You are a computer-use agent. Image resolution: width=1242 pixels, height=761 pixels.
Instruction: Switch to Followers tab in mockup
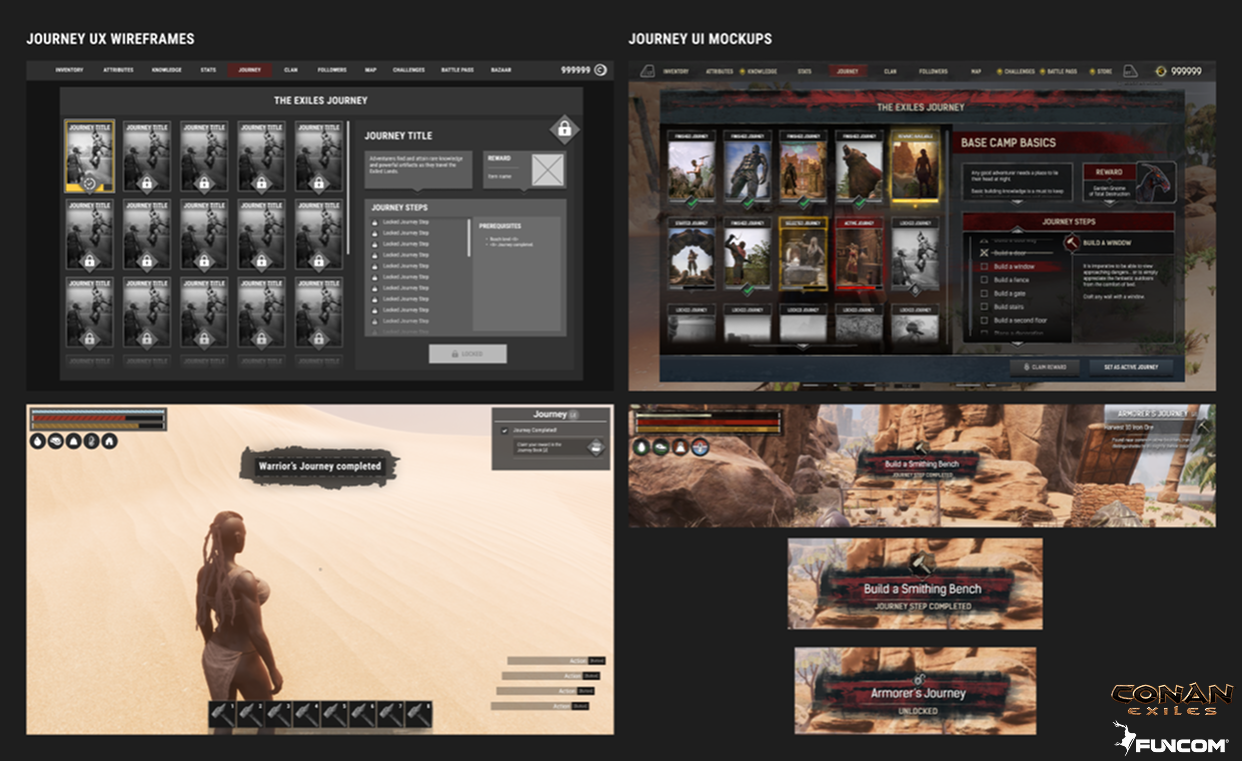point(933,71)
